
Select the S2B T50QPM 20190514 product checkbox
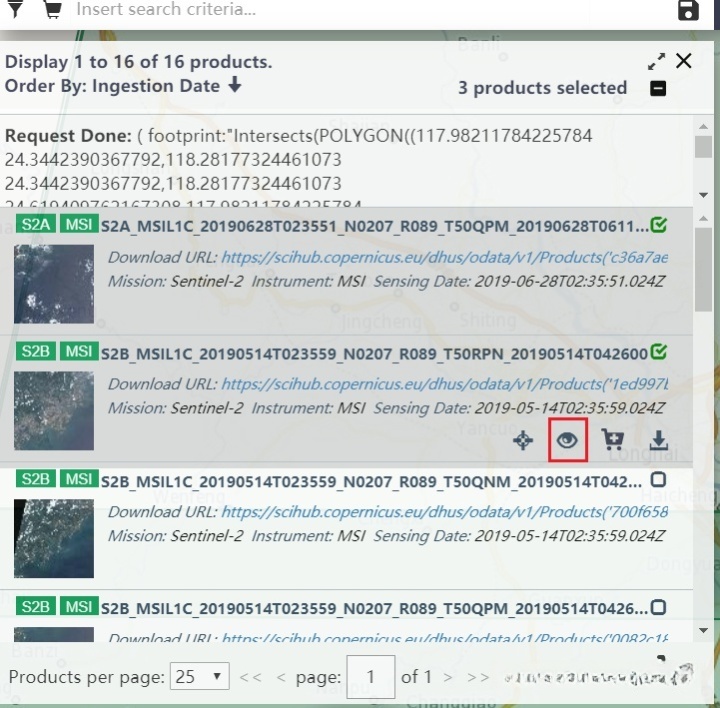click(x=658, y=607)
